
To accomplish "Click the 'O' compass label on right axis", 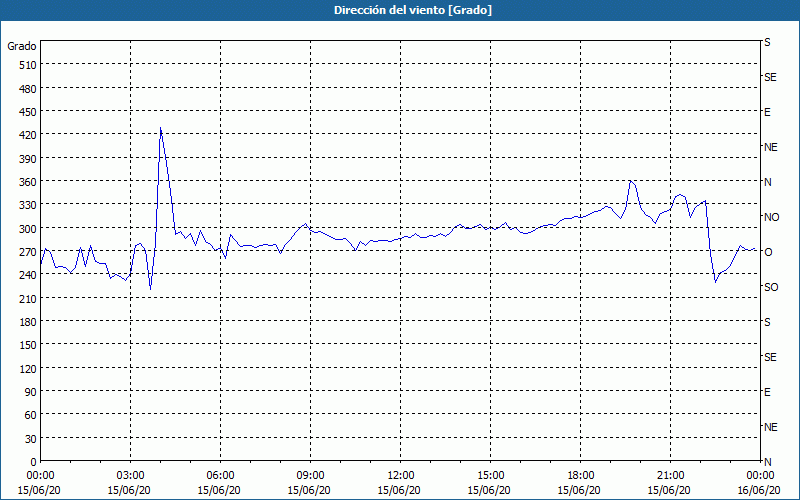I will [x=768, y=252].
